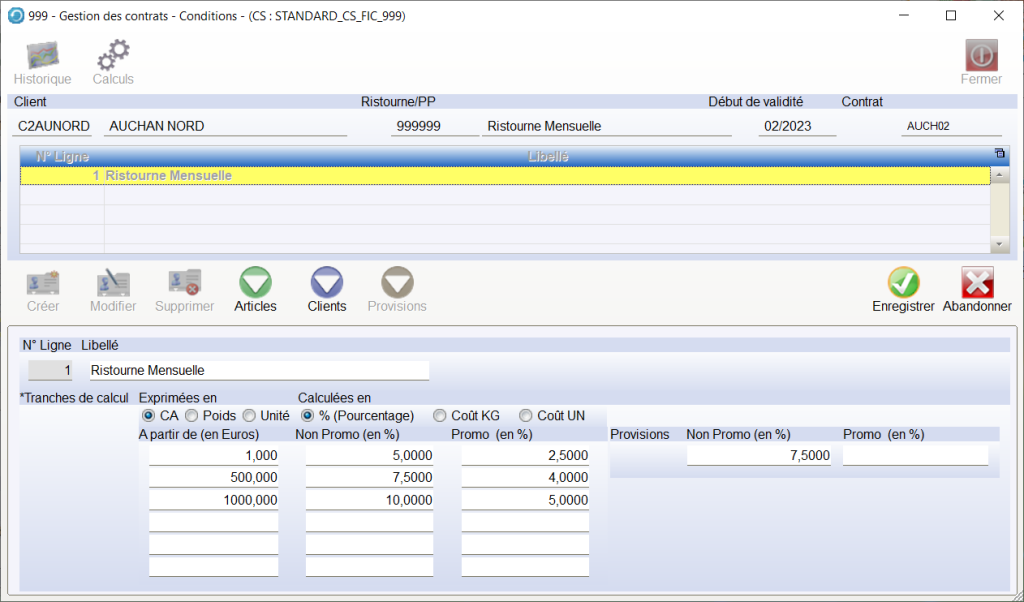Click the Calculs gears icon

112,56
